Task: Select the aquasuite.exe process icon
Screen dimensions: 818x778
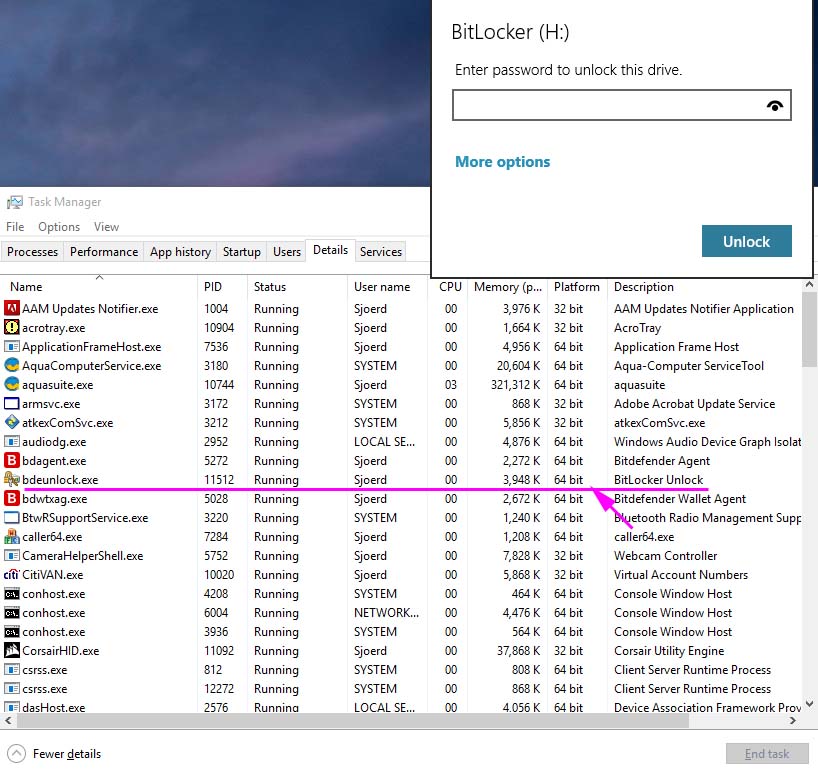Action: click(12, 385)
